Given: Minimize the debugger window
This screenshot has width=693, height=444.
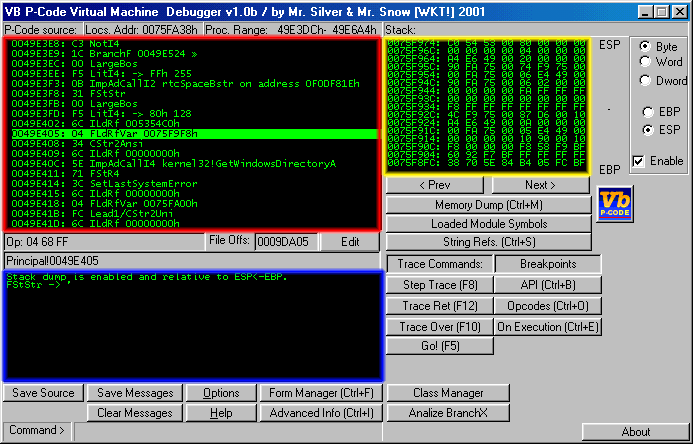Looking at the screenshot, I should [647, 11].
